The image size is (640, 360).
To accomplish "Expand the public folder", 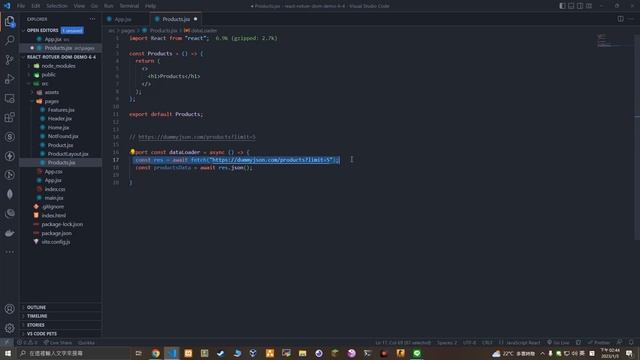I will click(x=48, y=75).
